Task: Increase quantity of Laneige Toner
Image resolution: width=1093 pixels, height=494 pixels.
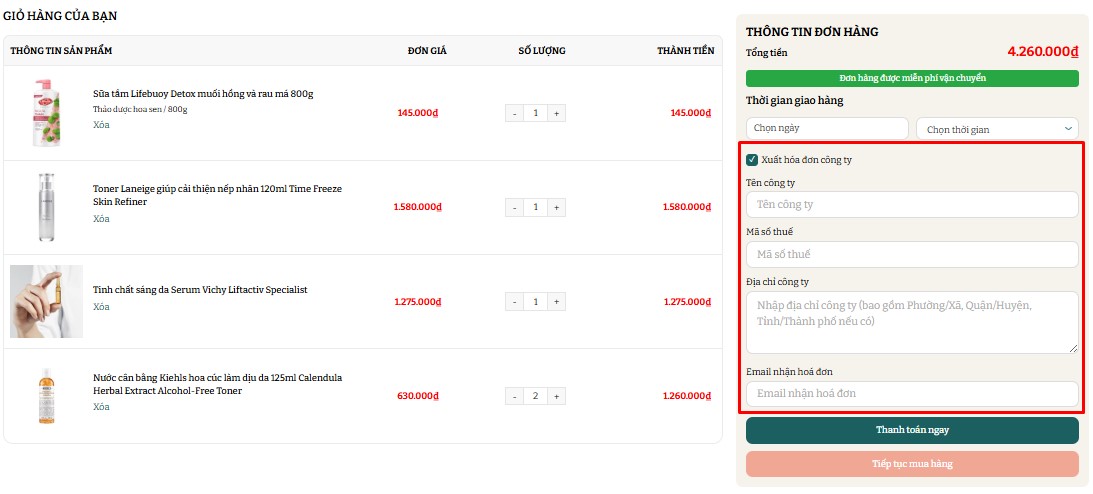Action: (557, 207)
